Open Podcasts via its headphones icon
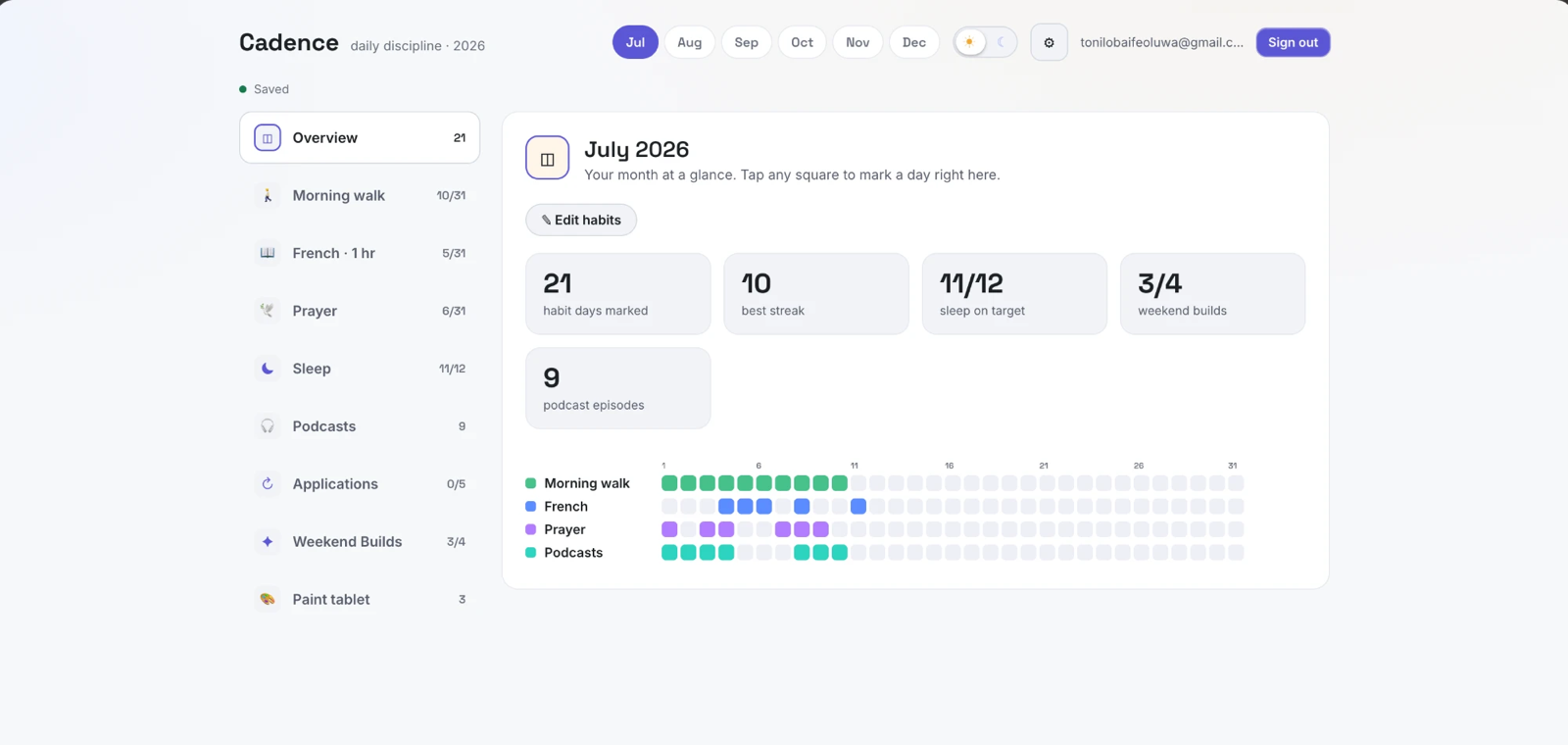This screenshot has width=1568, height=745. 268,426
